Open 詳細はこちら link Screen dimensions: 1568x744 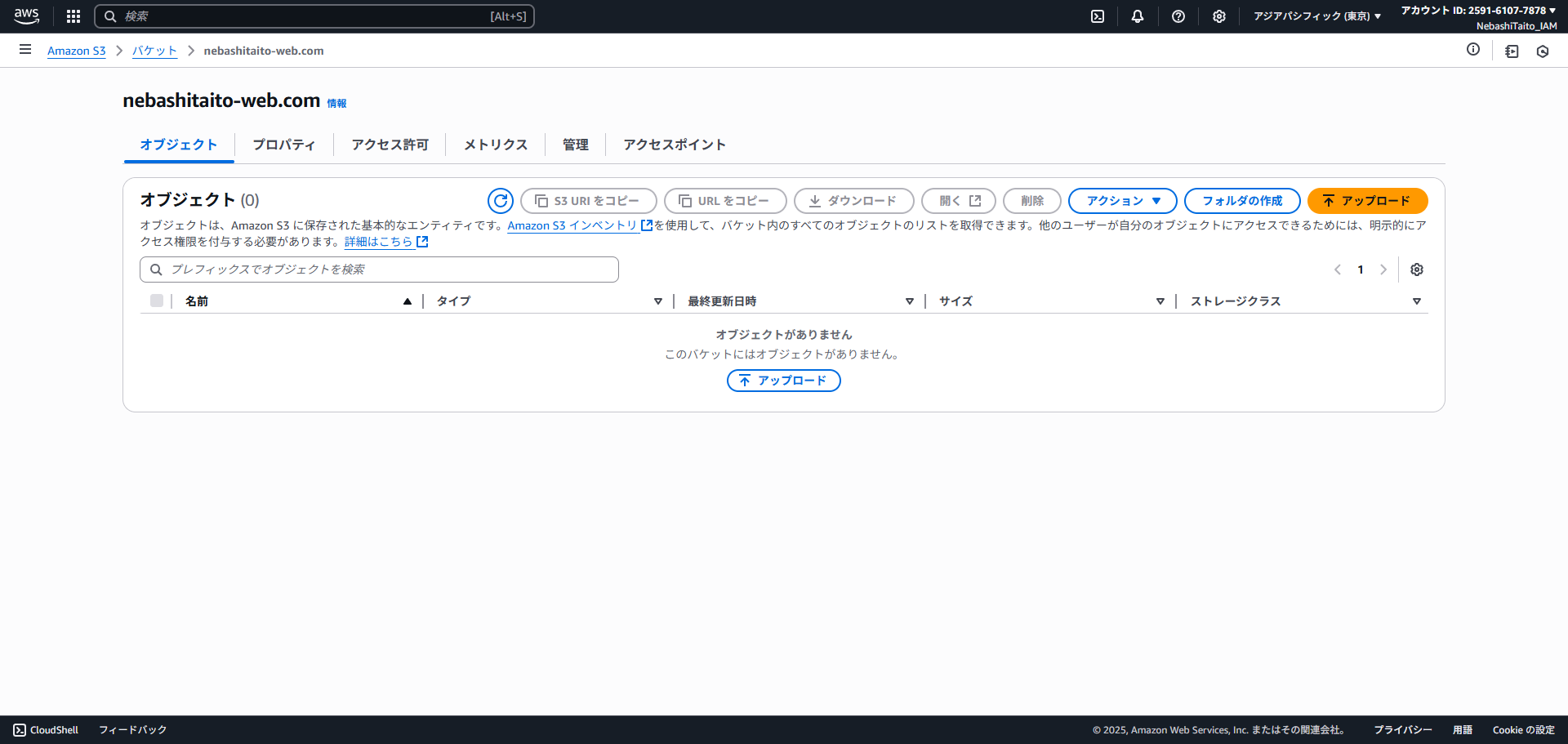pos(386,242)
